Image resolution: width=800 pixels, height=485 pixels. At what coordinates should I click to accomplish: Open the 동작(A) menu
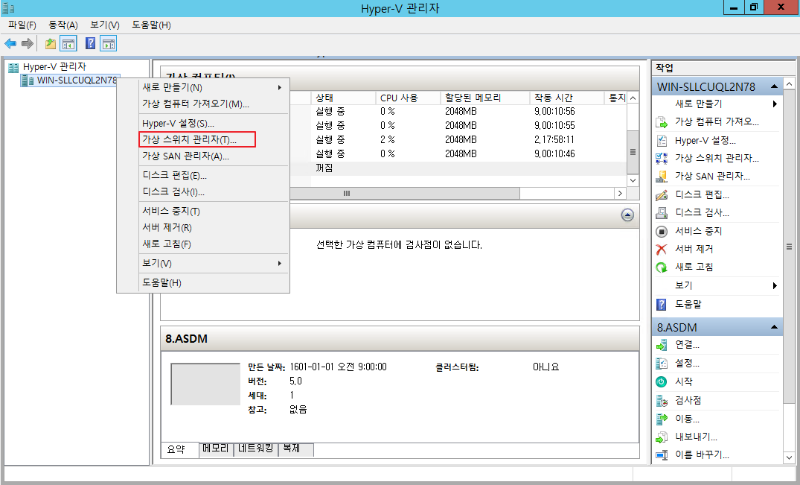pyautogui.click(x=63, y=25)
